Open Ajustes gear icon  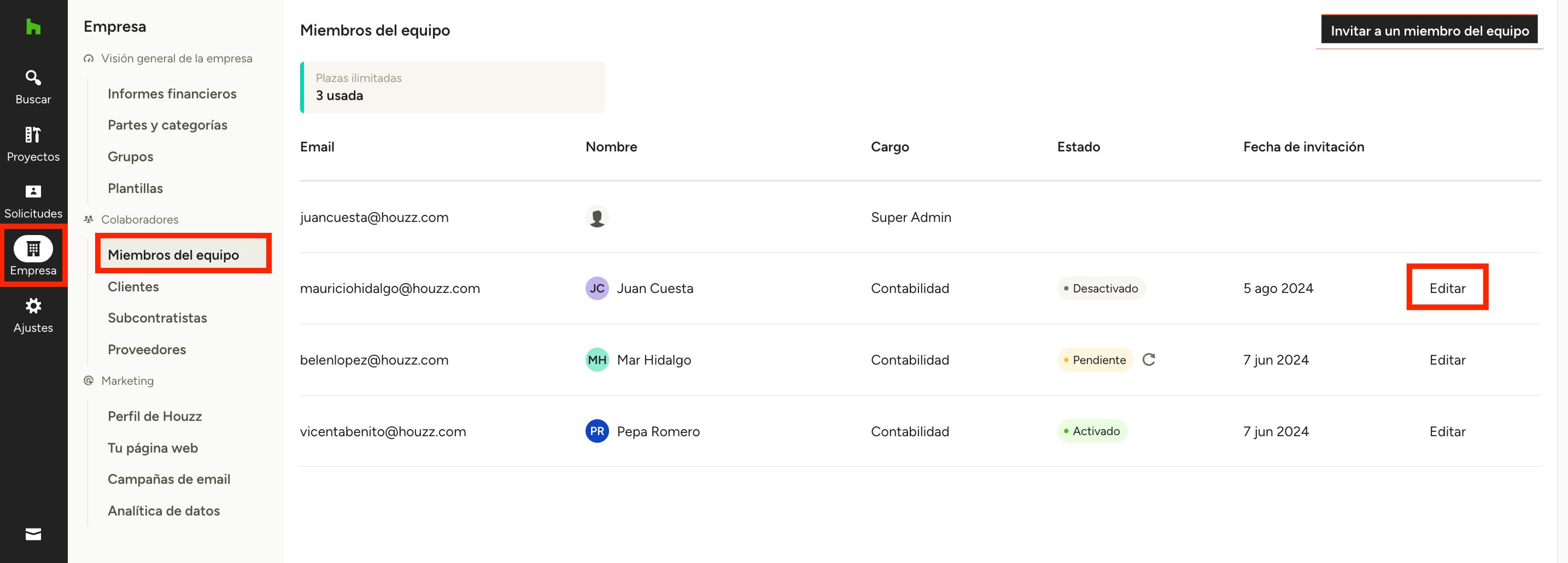[33, 306]
